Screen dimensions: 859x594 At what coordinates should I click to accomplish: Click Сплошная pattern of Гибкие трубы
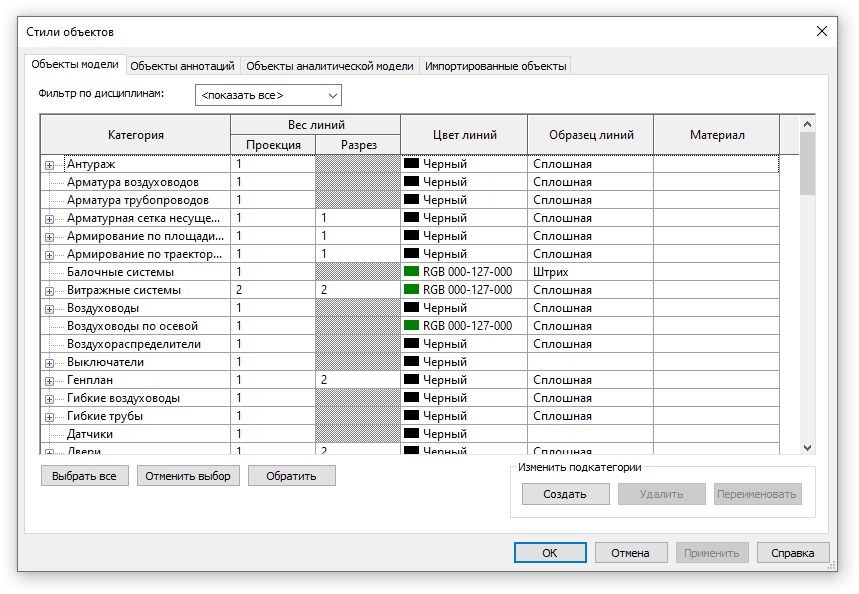point(591,416)
